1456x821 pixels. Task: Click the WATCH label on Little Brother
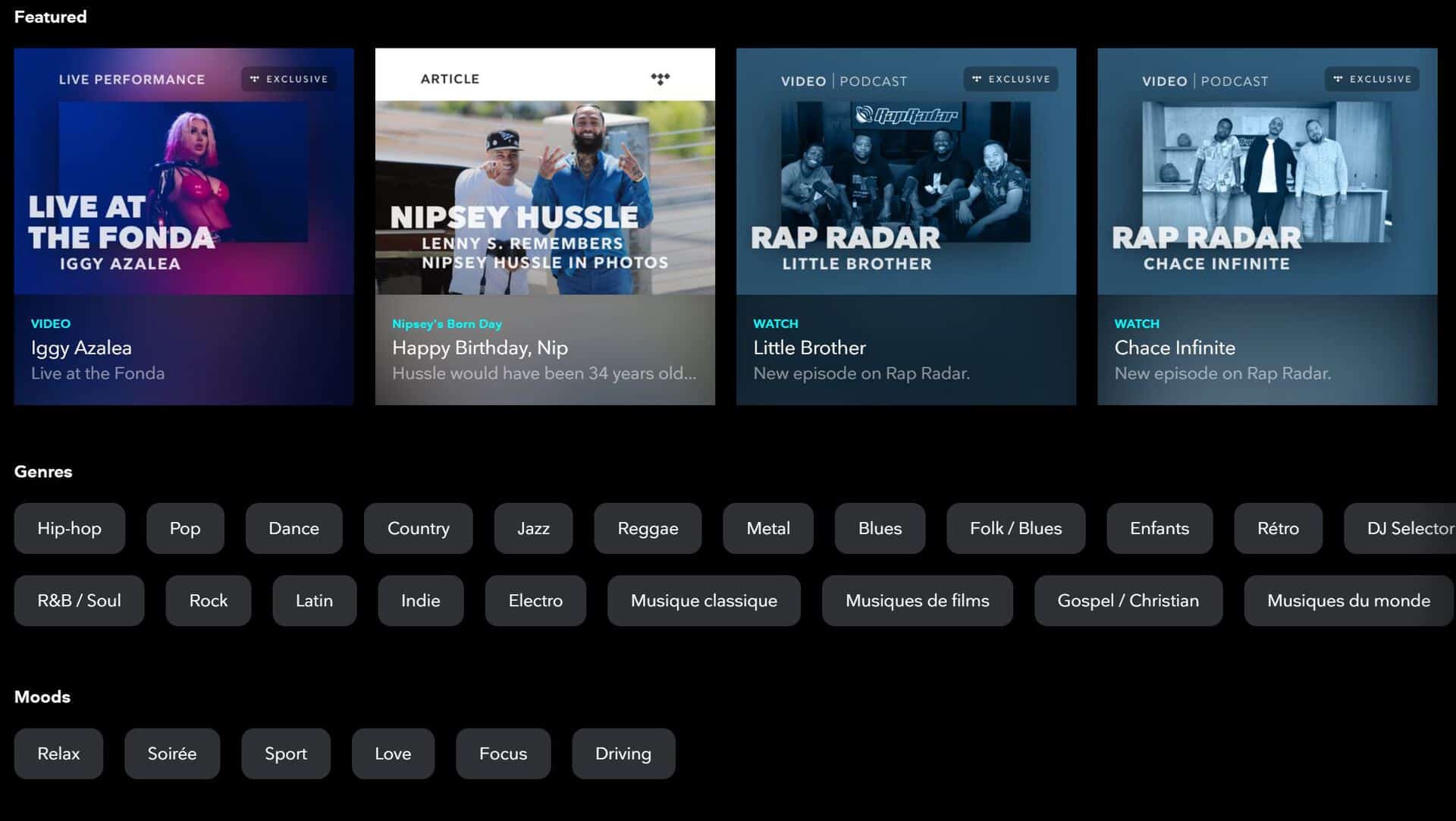click(776, 323)
